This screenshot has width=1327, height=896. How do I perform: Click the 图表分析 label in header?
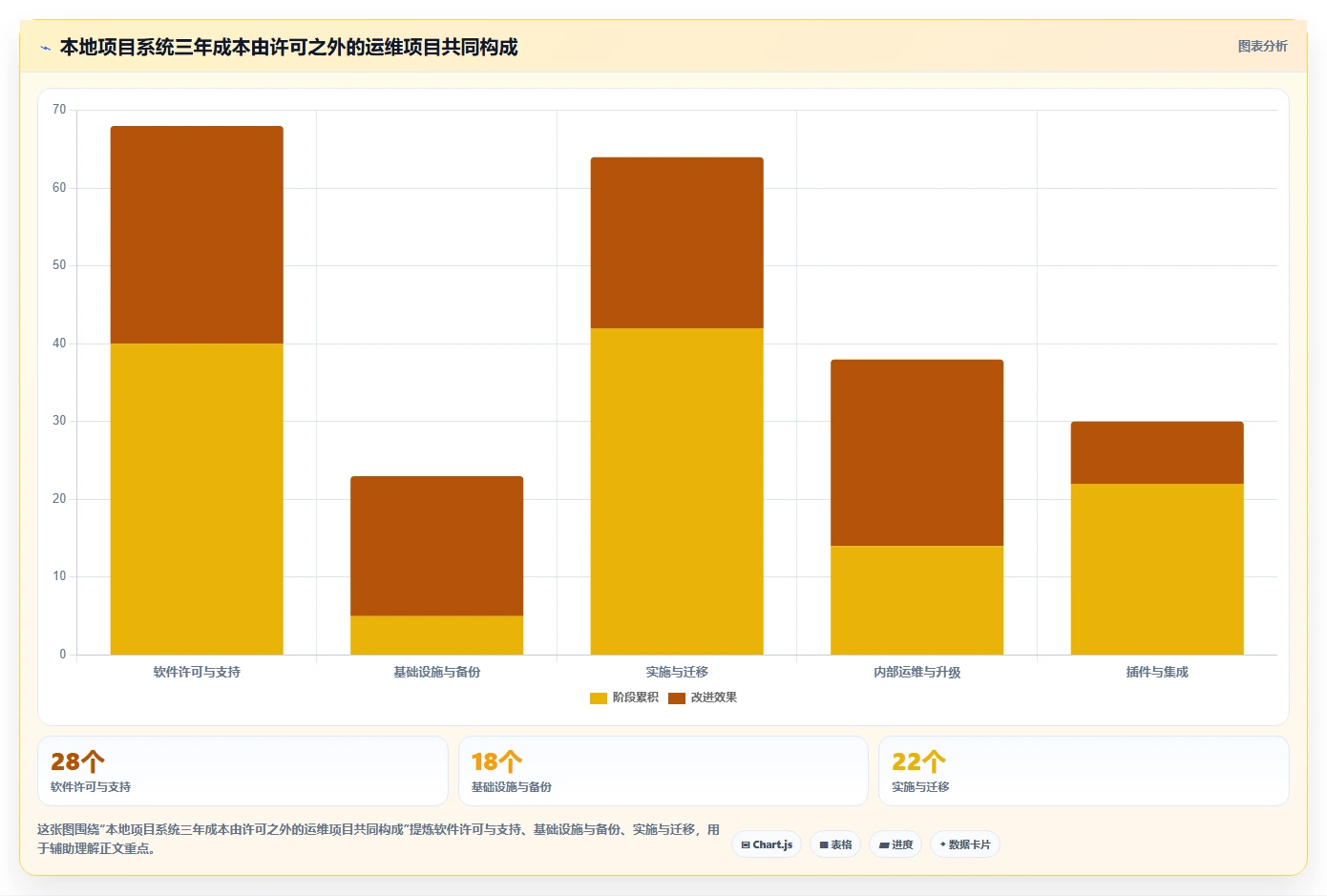tap(1262, 46)
